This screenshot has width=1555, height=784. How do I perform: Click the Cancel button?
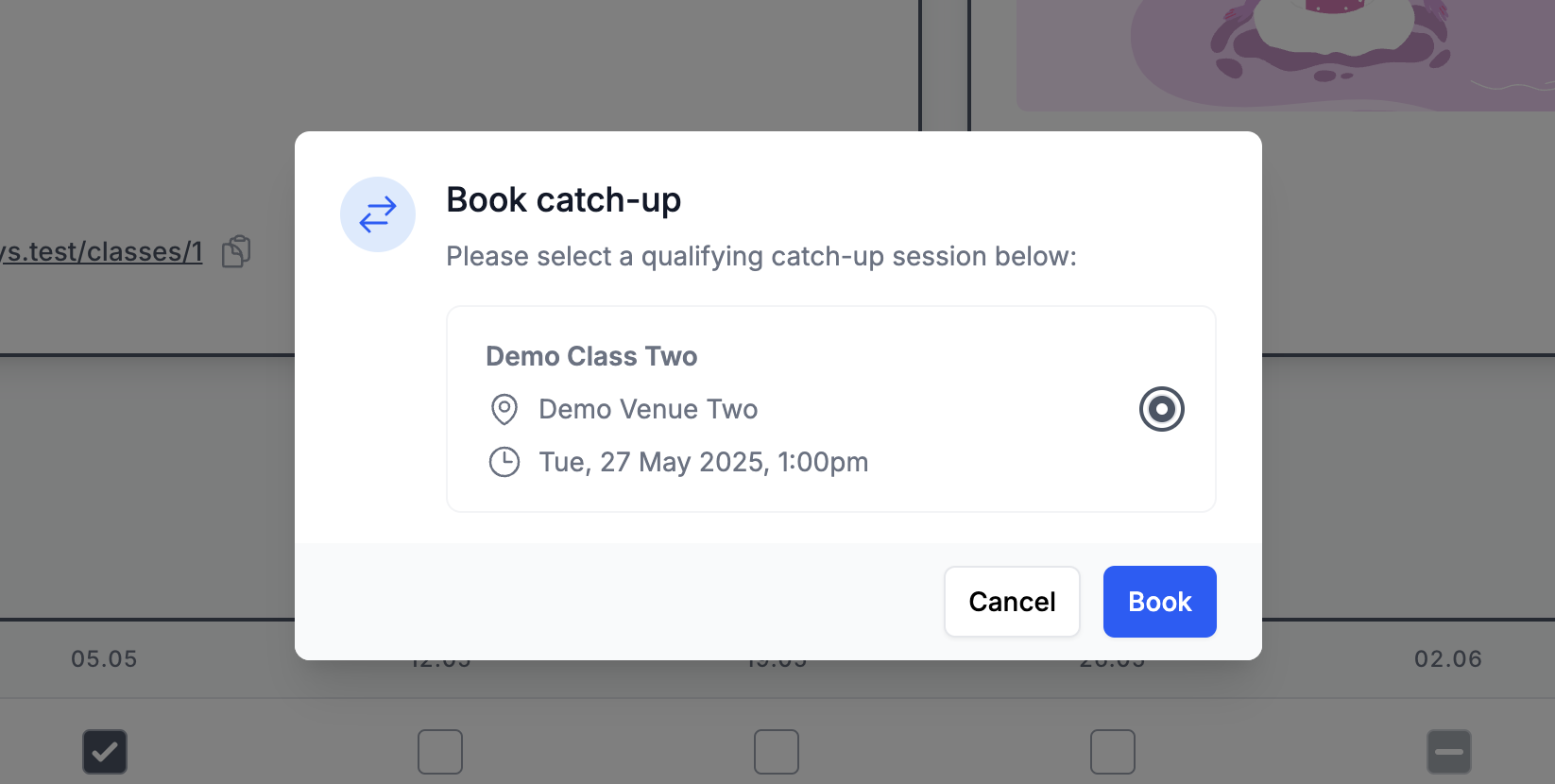(x=1012, y=602)
